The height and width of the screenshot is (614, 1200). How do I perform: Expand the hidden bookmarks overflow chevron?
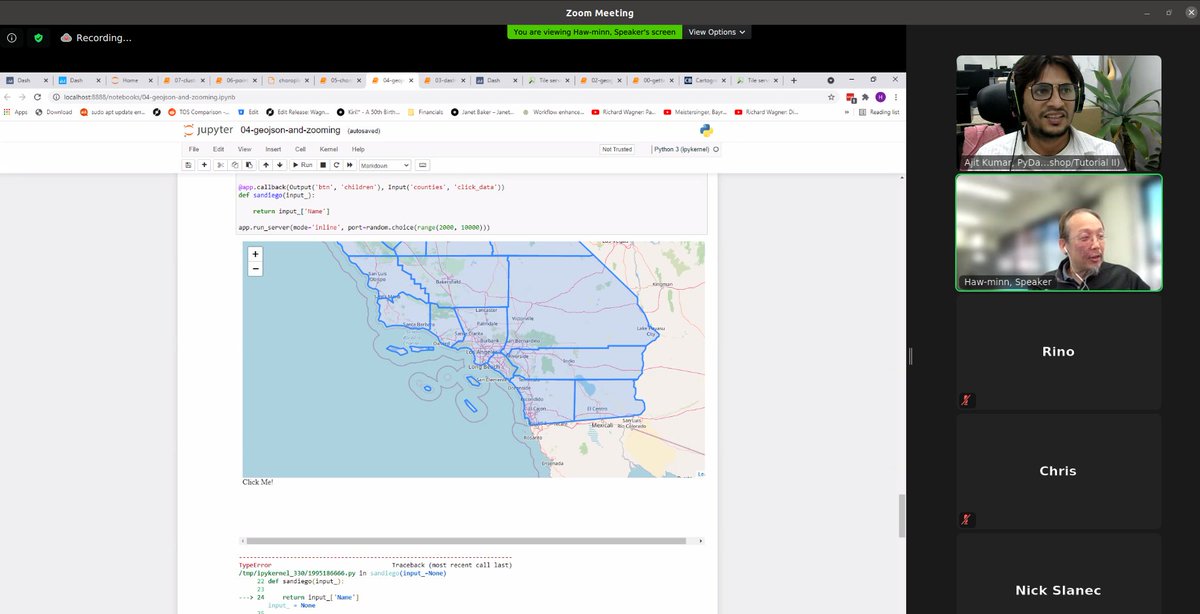click(x=847, y=112)
